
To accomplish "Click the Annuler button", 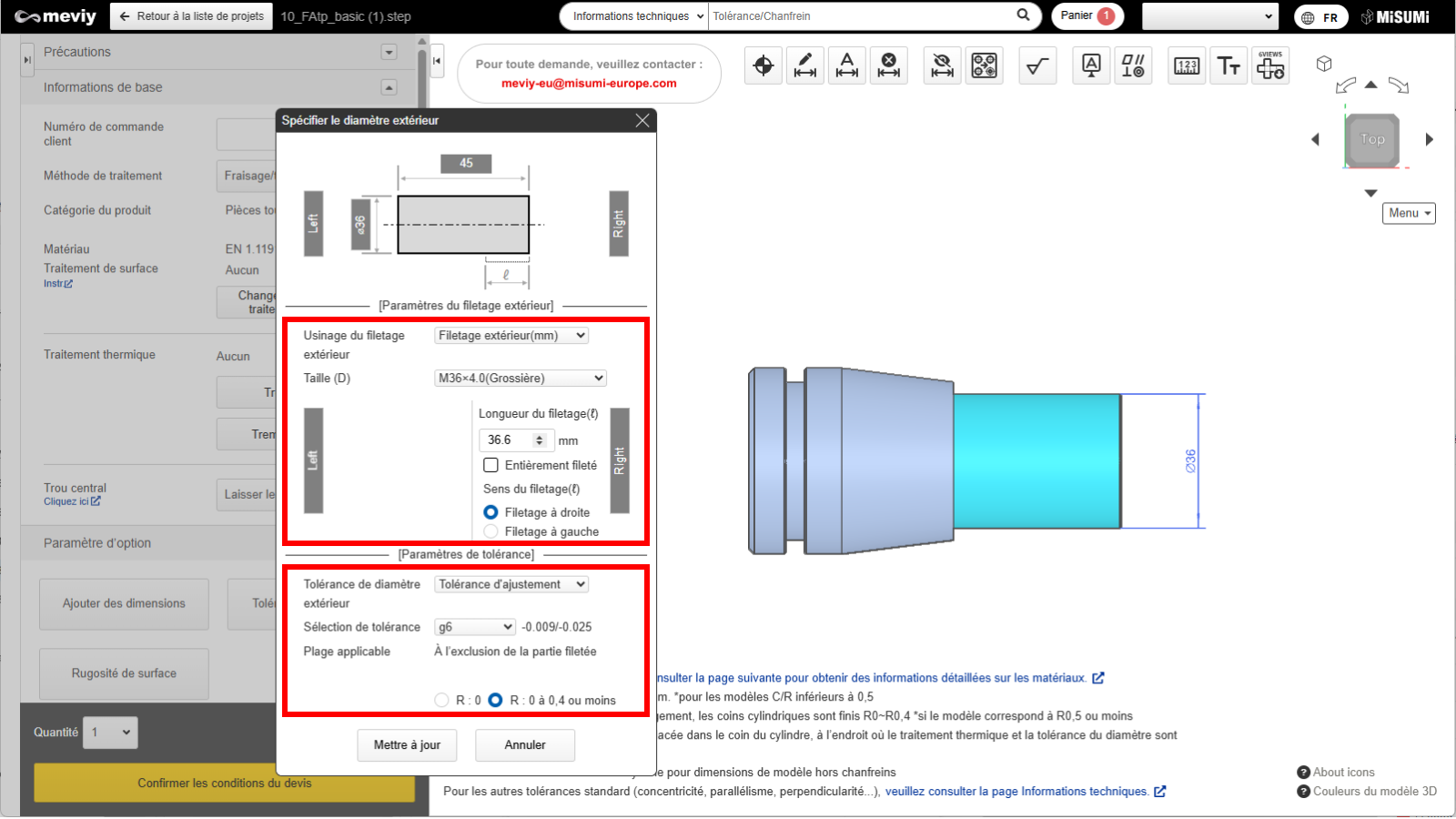I will [x=525, y=745].
